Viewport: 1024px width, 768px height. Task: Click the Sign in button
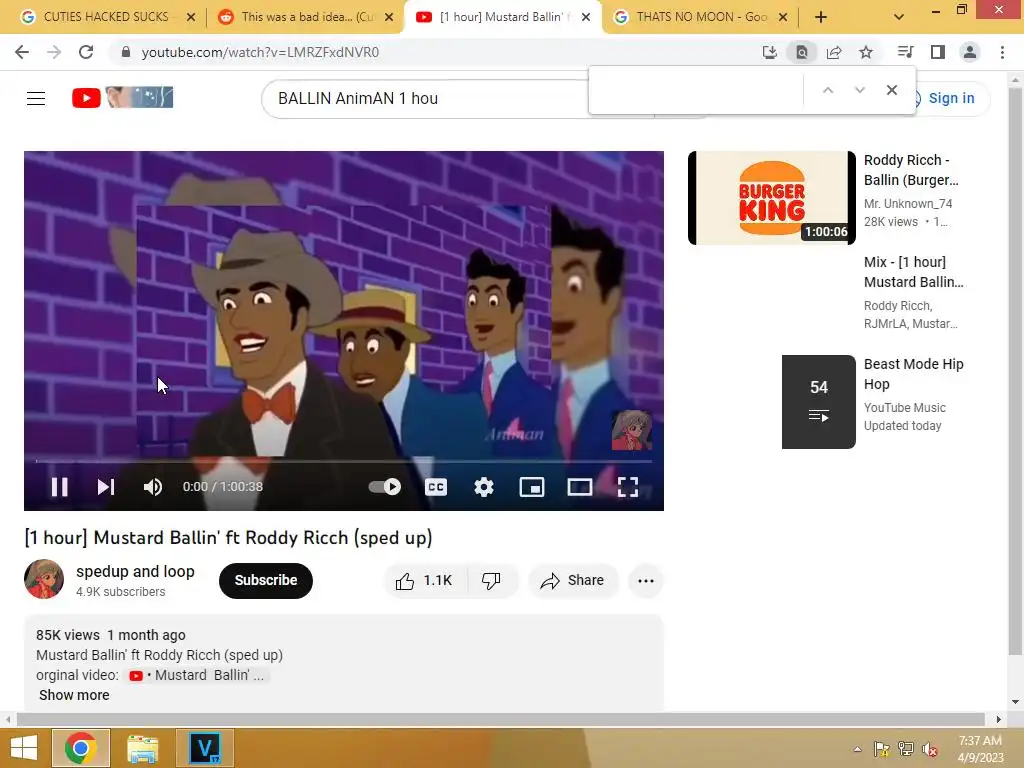pyautogui.click(x=951, y=98)
